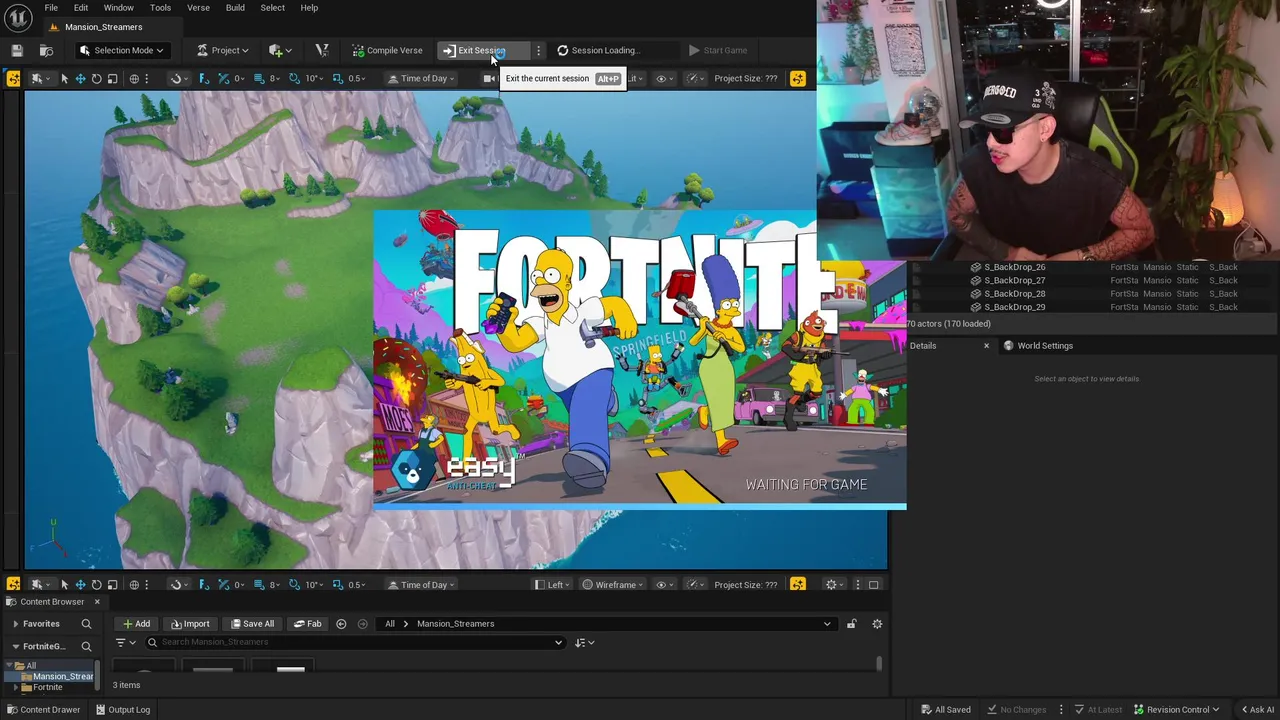Image resolution: width=1280 pixels, height=720 pixels.
Task: Expand the Favorites section
Action: tap(15, 624)
